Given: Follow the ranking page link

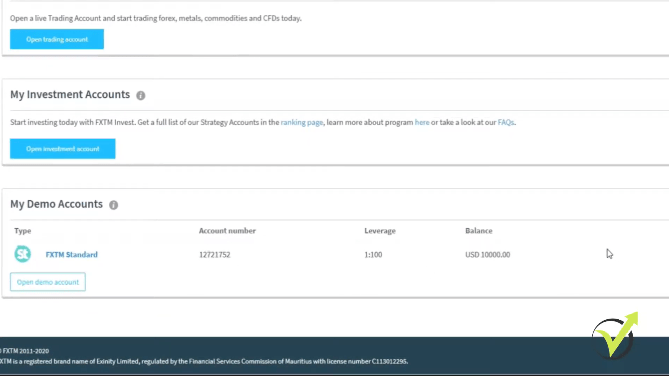Looking at the screenshot, I should click(x=302, y=122).
